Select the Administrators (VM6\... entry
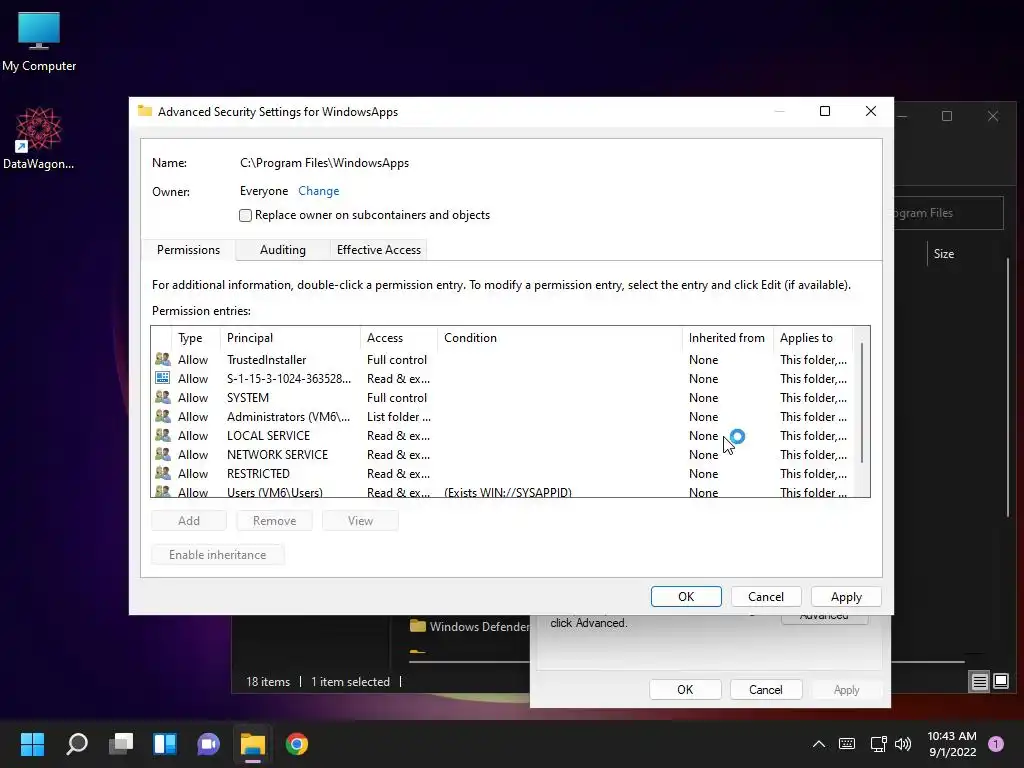This screenshot has width=1024, height=768. (x=504, y=416)
